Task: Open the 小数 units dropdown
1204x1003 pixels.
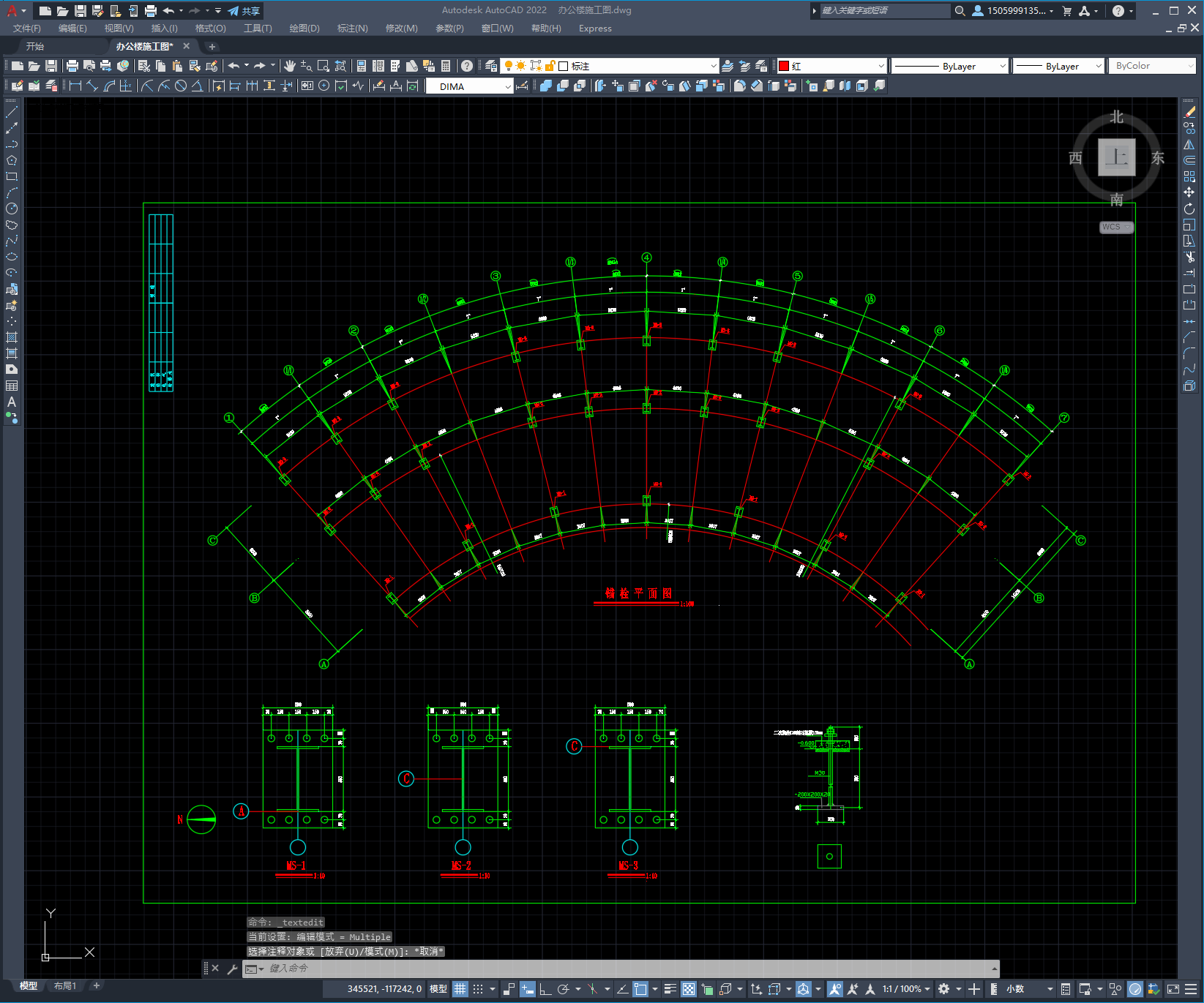Action: pyautogui.click(x=1029, y=989)
